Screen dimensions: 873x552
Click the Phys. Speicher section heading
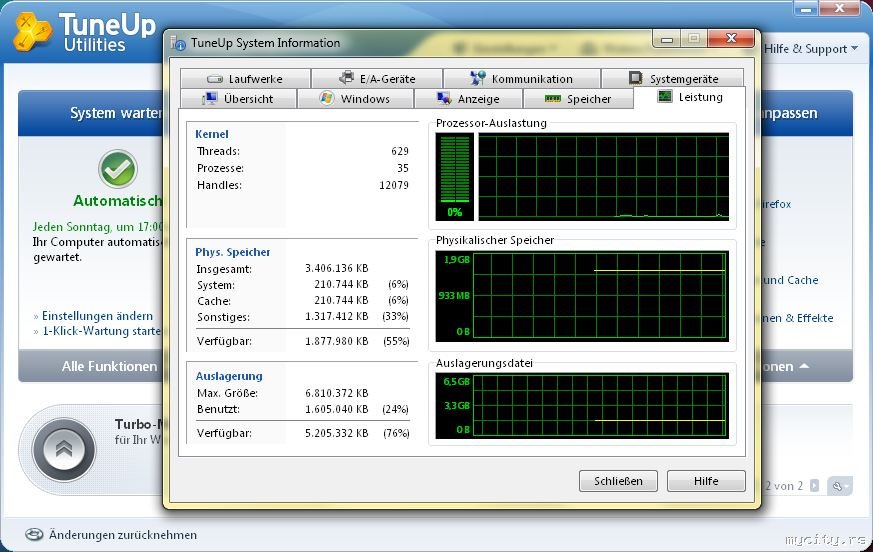(x=233, y=252)
